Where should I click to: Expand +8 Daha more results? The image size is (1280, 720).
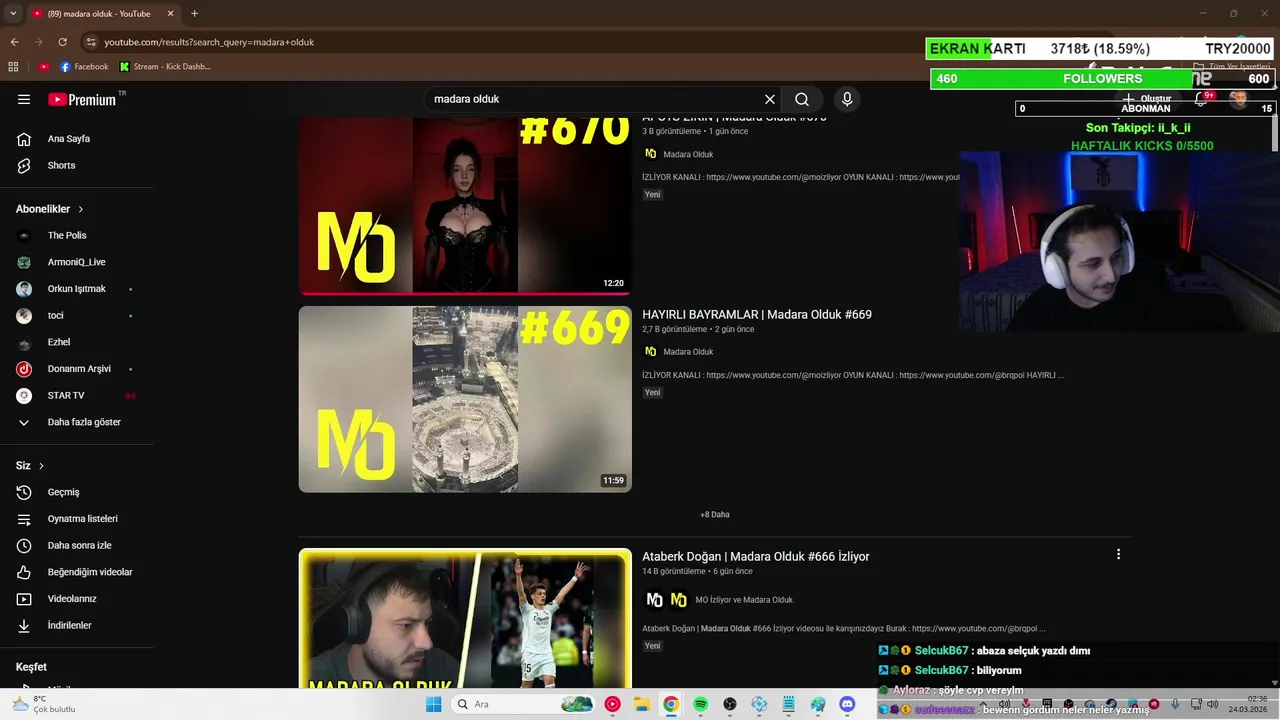[x=715, y=514]
